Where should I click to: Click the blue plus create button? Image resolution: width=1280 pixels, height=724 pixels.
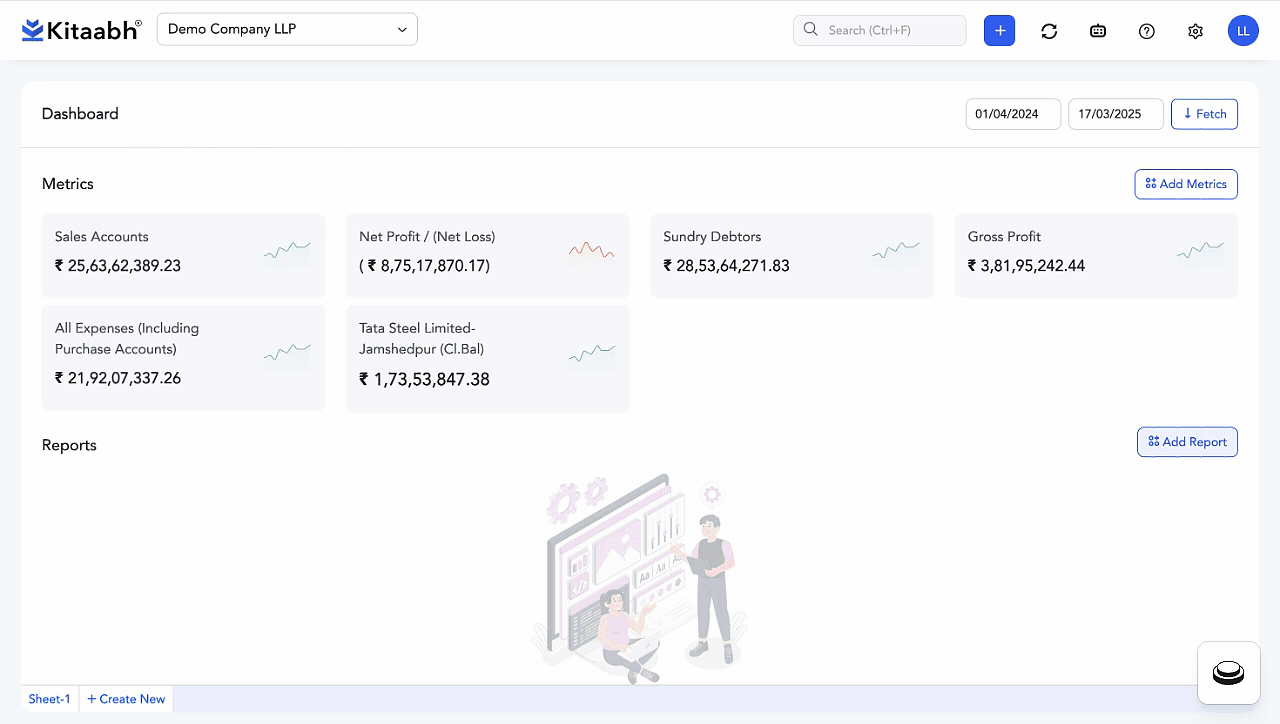999,30
